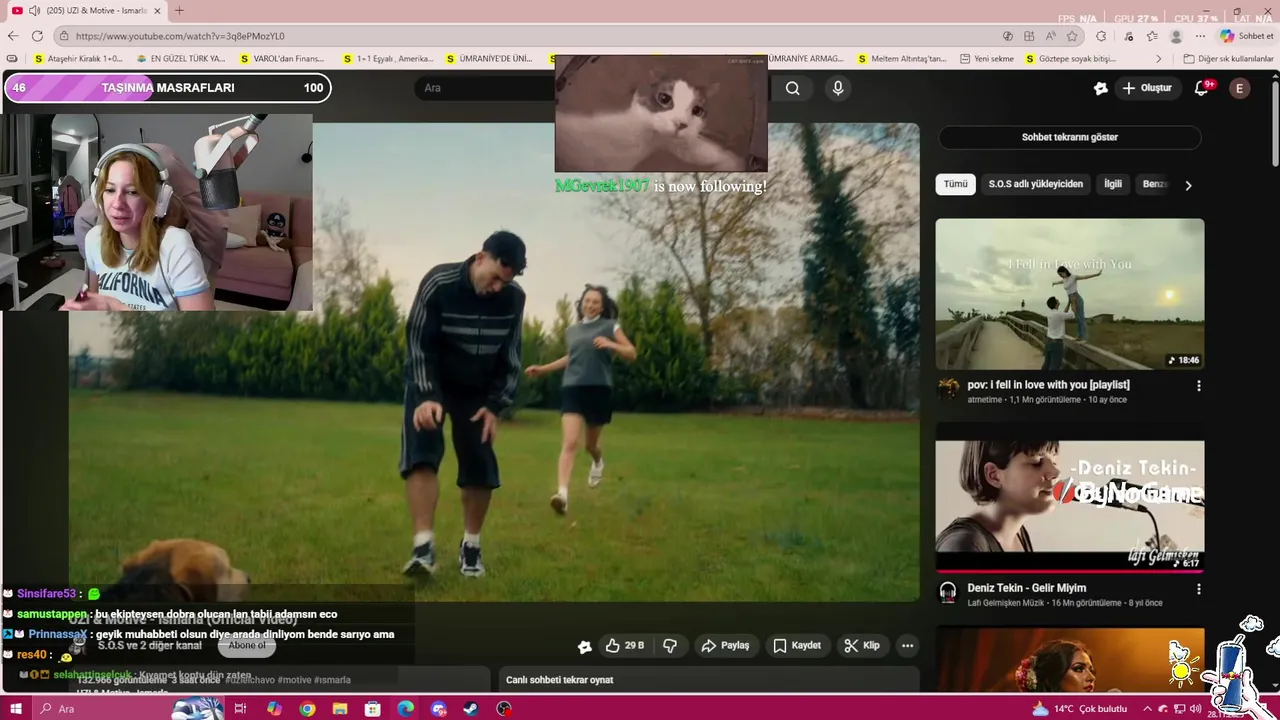The height and width of the screenshot is (720, 1280).
Task: Open Microsoft Edge from taskbar
Action: (405, 708)
